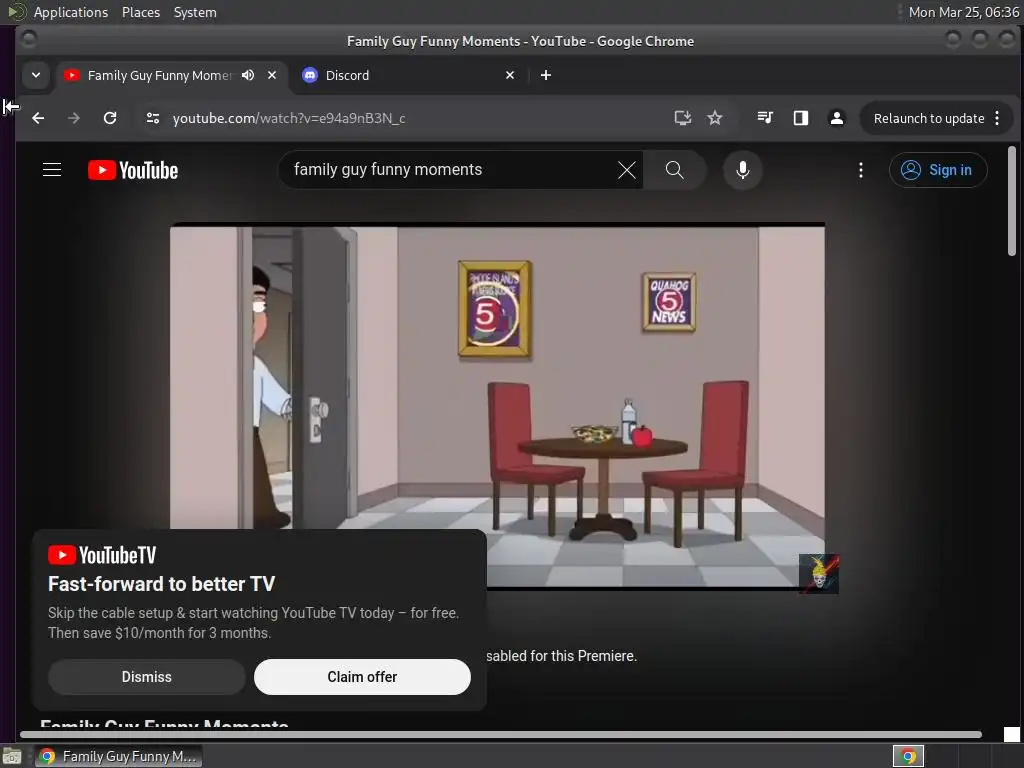The height and width of the screenshot is (768, 1024).
Task: Click the video player to pause
Action: tap(497, 405)
